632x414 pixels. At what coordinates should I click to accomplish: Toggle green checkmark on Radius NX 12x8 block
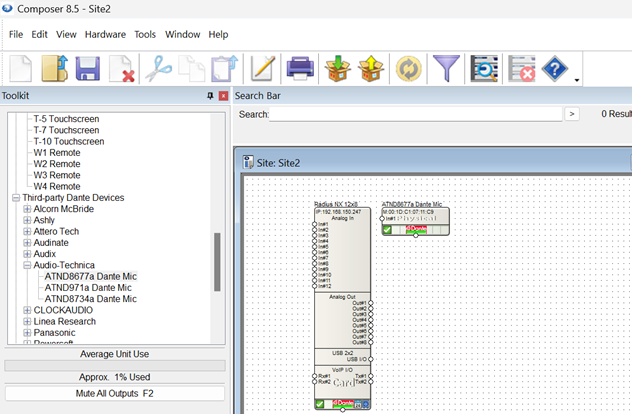pos(319,404)
